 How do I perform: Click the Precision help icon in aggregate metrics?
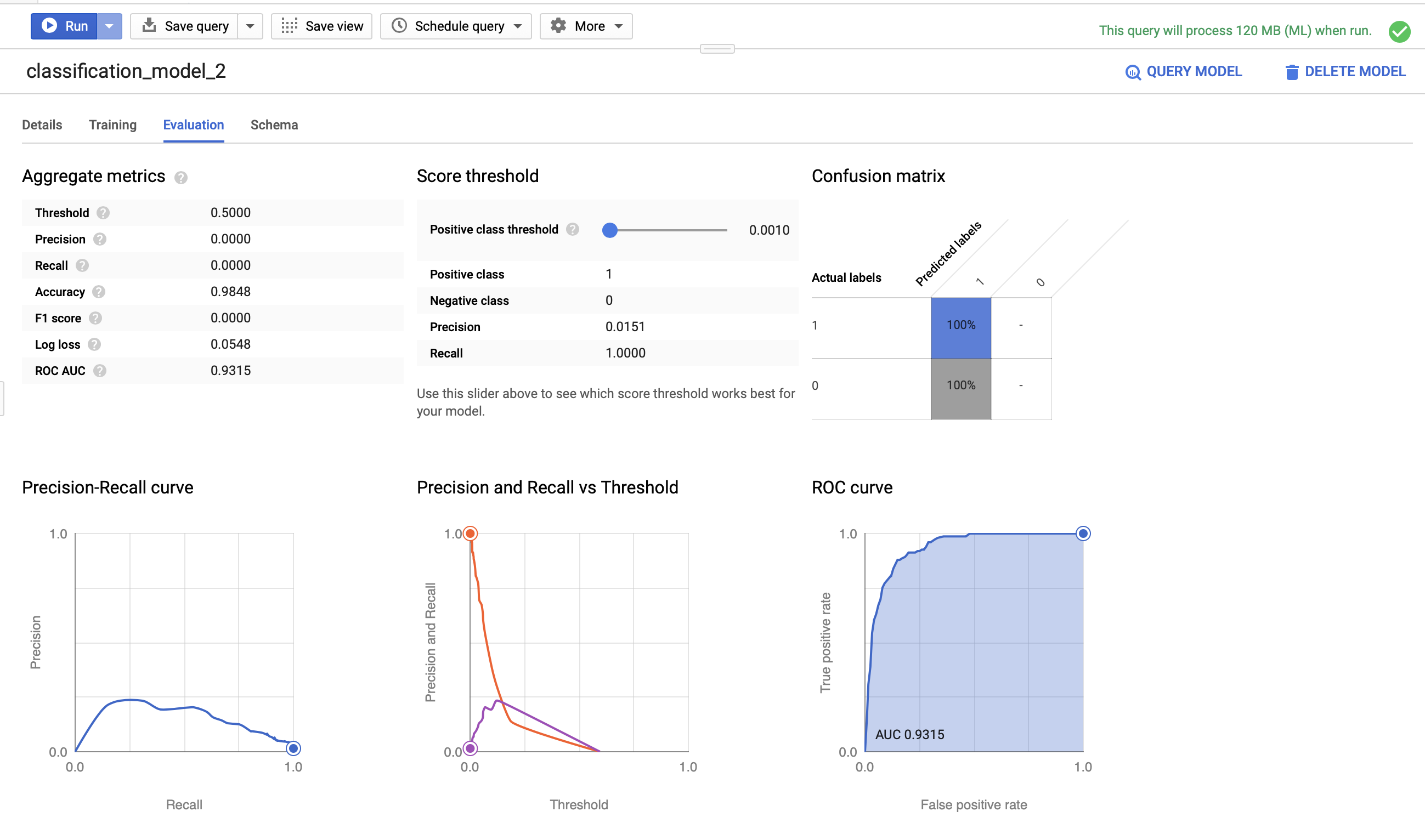(x=100, y=240)
